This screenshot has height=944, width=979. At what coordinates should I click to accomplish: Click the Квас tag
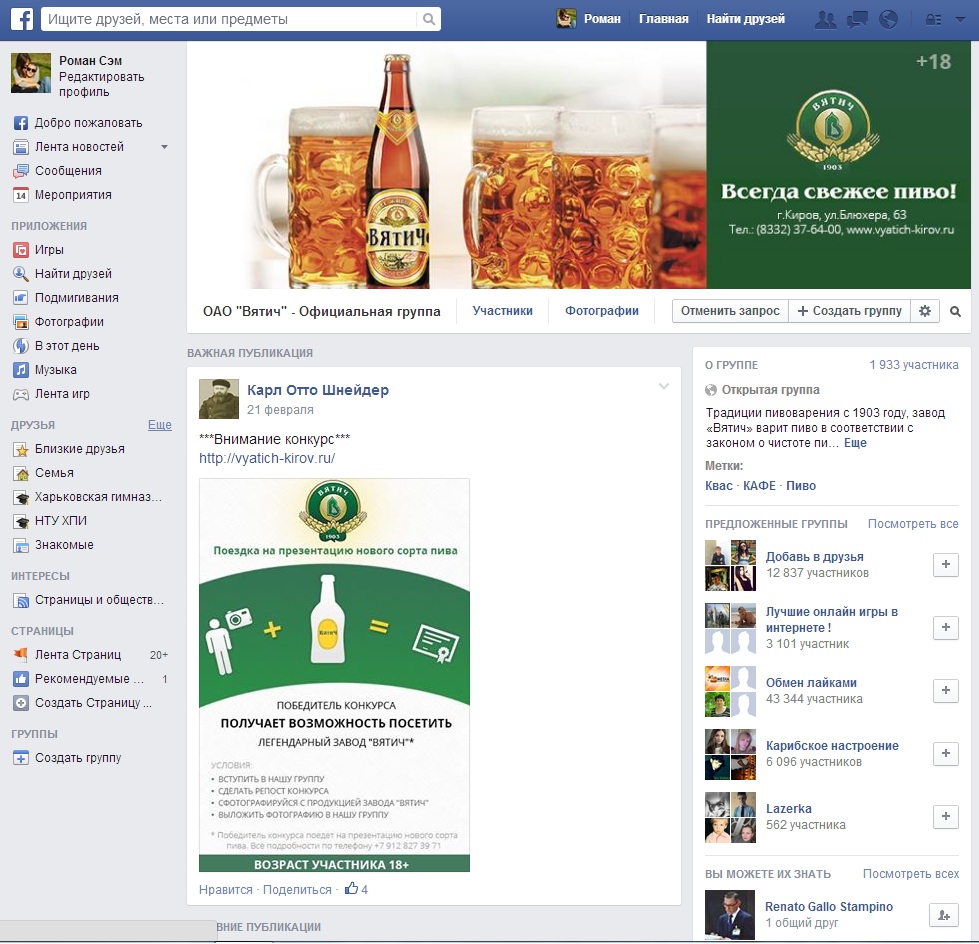719,486
